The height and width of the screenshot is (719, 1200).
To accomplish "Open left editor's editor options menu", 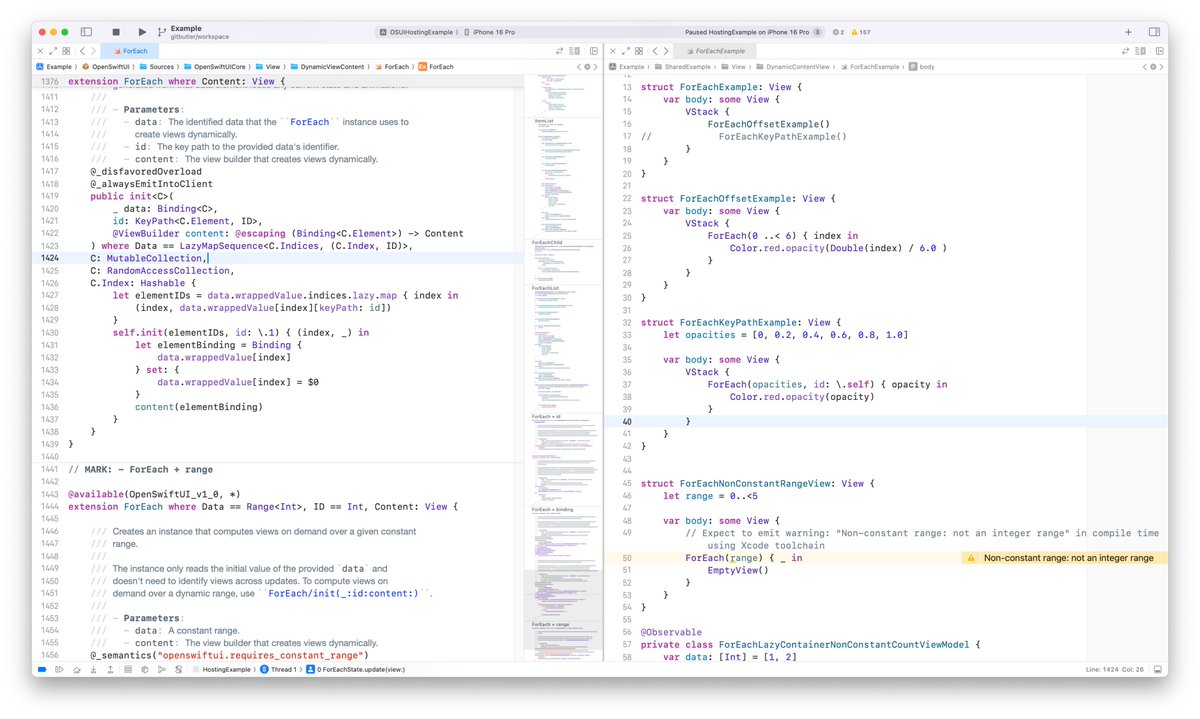I will point(575,50).
